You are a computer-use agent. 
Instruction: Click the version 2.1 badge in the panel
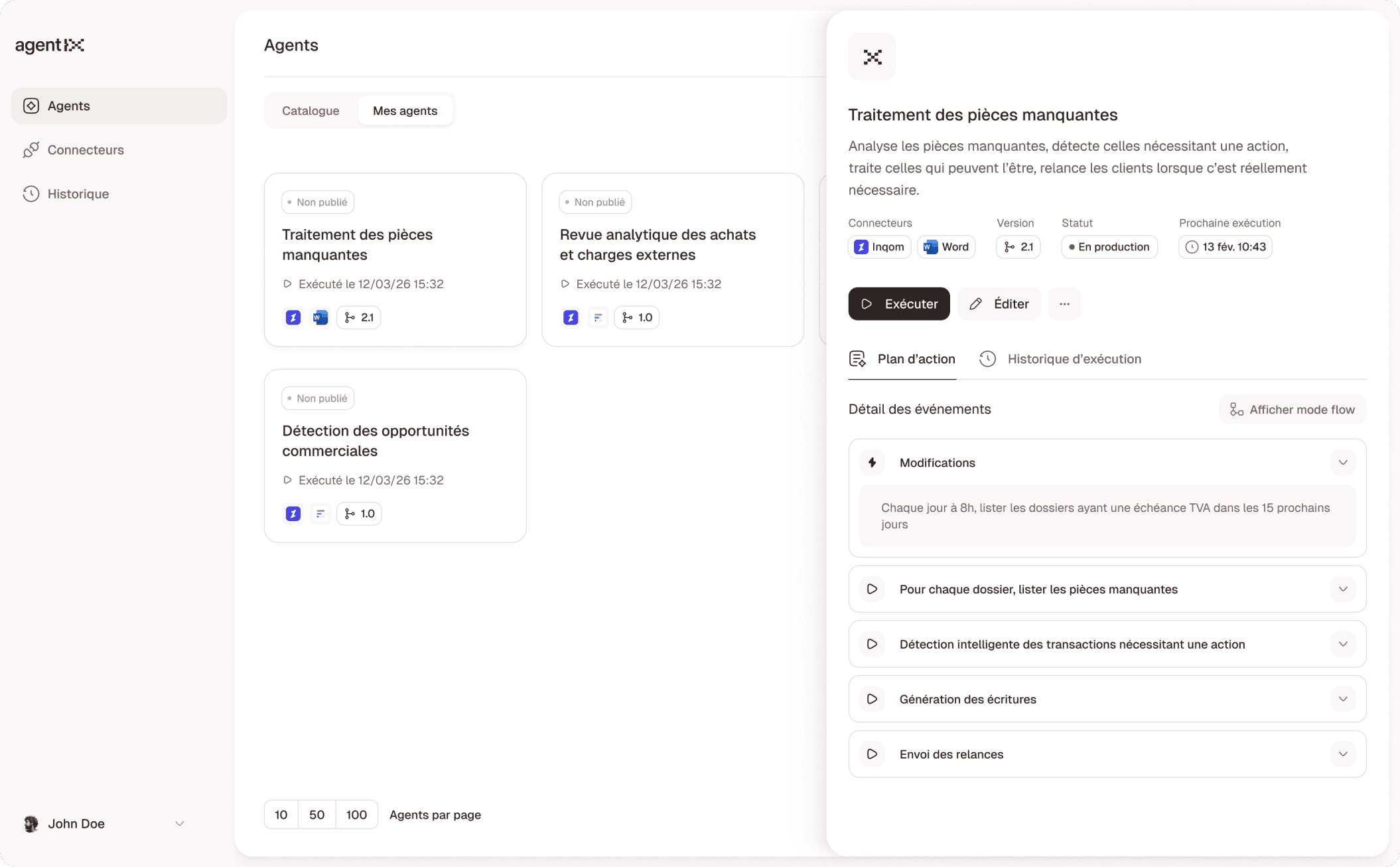click(x=1018, y=246)
